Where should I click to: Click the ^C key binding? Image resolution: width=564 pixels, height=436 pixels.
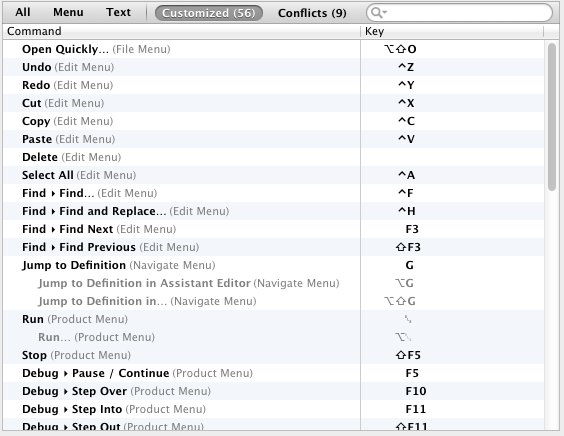pyautogui.click(x=406, y=121)
